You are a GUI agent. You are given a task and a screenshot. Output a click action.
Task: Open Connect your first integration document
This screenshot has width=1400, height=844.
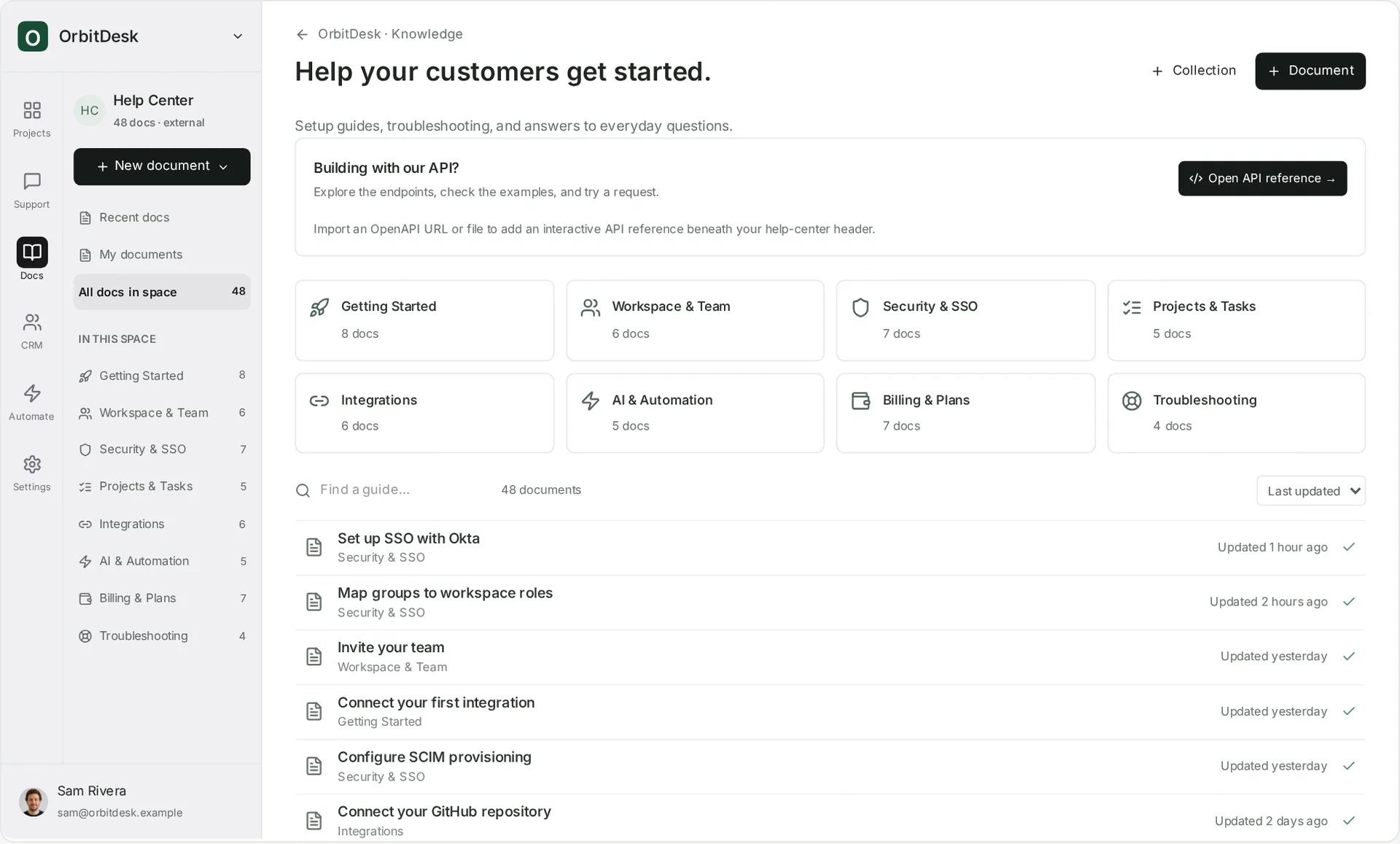(x=830, y=712)
